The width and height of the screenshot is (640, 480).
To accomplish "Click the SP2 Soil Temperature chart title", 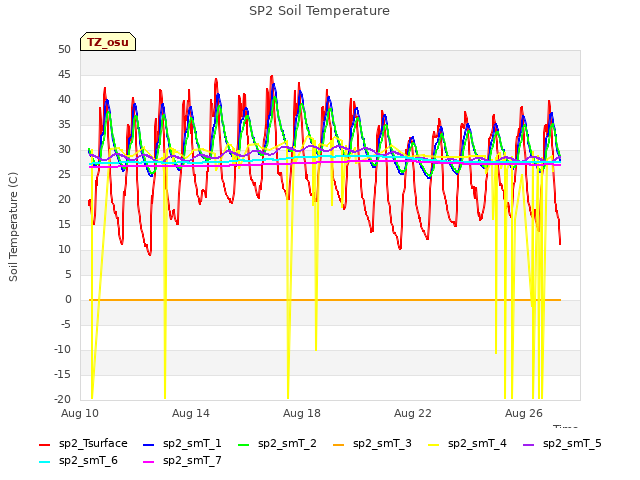I will click(320, 11).
